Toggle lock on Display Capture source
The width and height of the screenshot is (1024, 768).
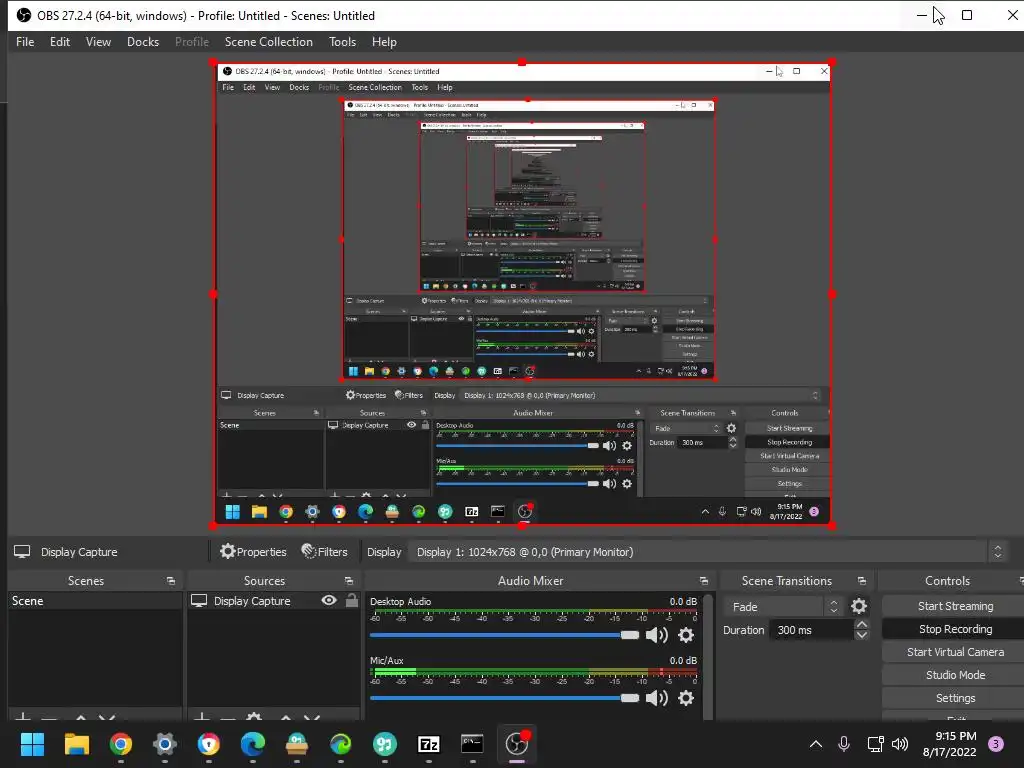coord(351,600)
